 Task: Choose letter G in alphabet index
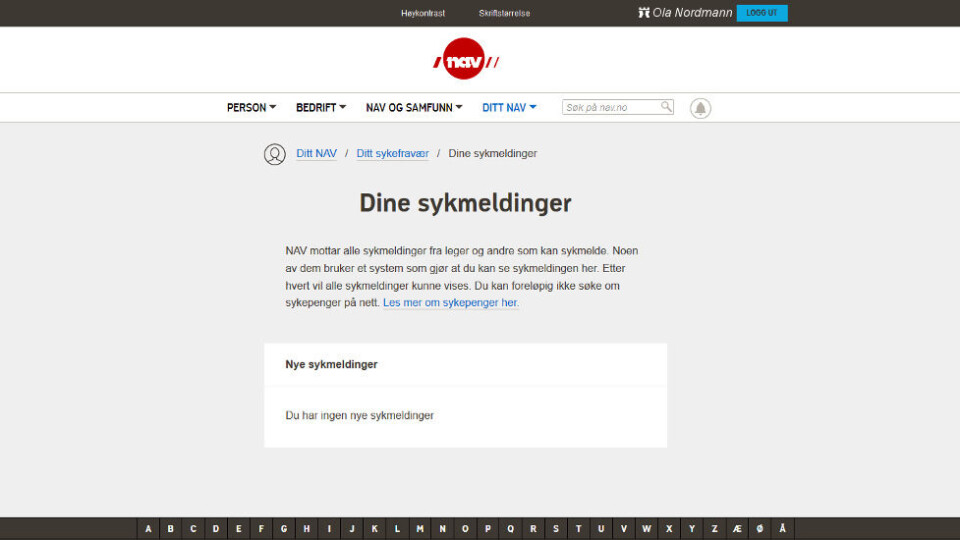(x=284, y=528)
